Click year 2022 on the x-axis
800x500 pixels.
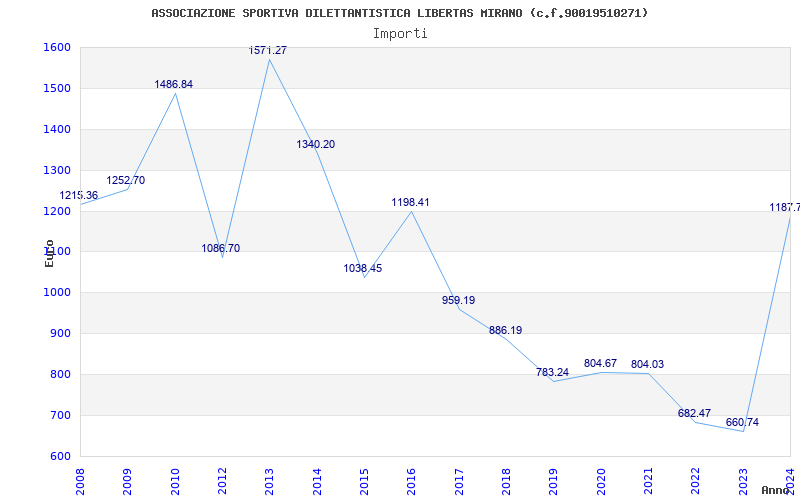[696, 482]
